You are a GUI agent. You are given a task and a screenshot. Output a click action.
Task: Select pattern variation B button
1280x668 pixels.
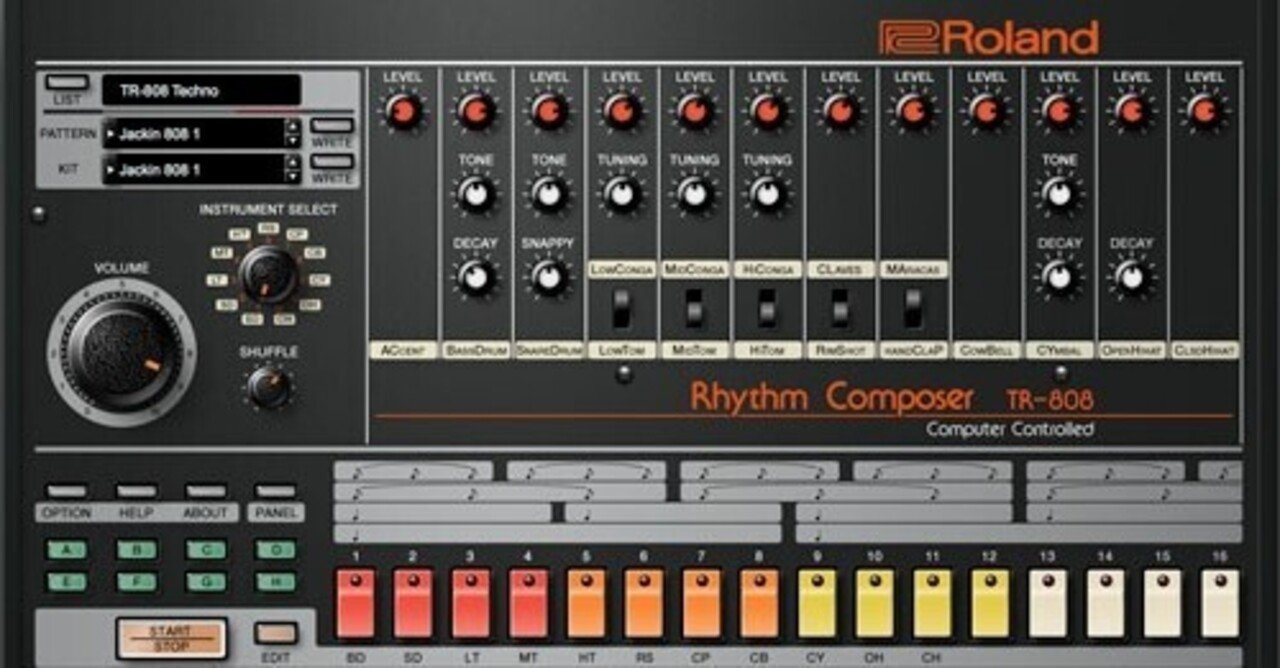[x=137, y=550]
